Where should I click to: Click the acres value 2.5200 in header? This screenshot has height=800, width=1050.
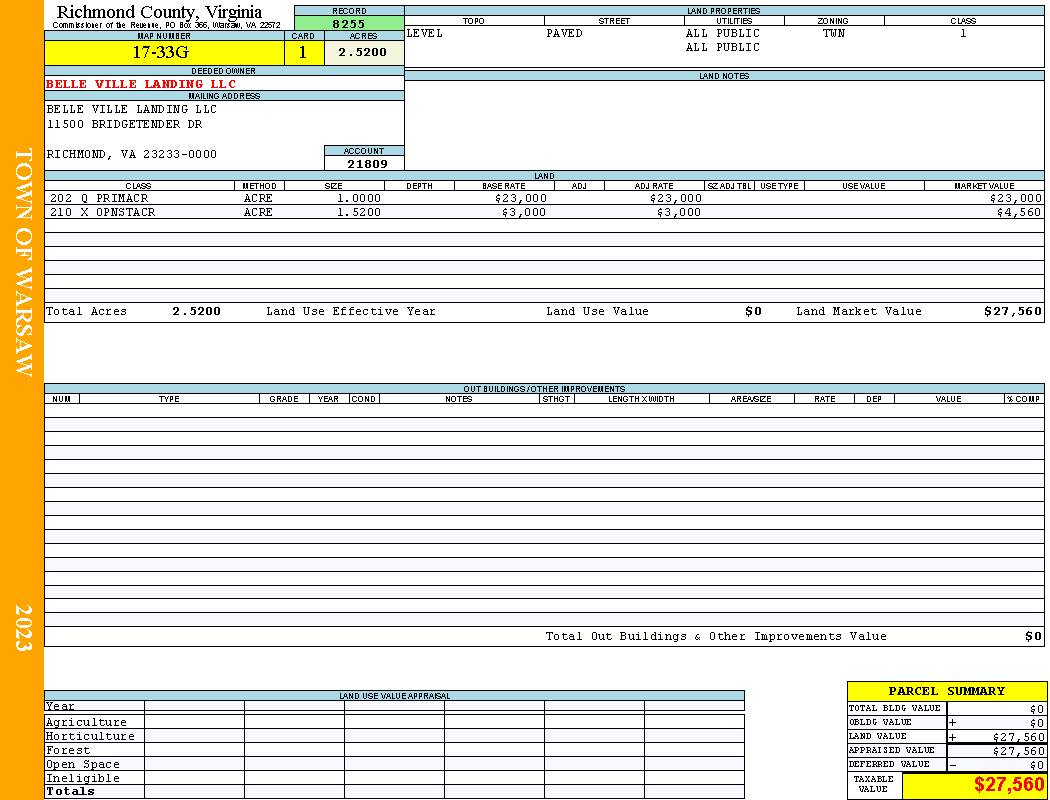[x=362, y=52]
